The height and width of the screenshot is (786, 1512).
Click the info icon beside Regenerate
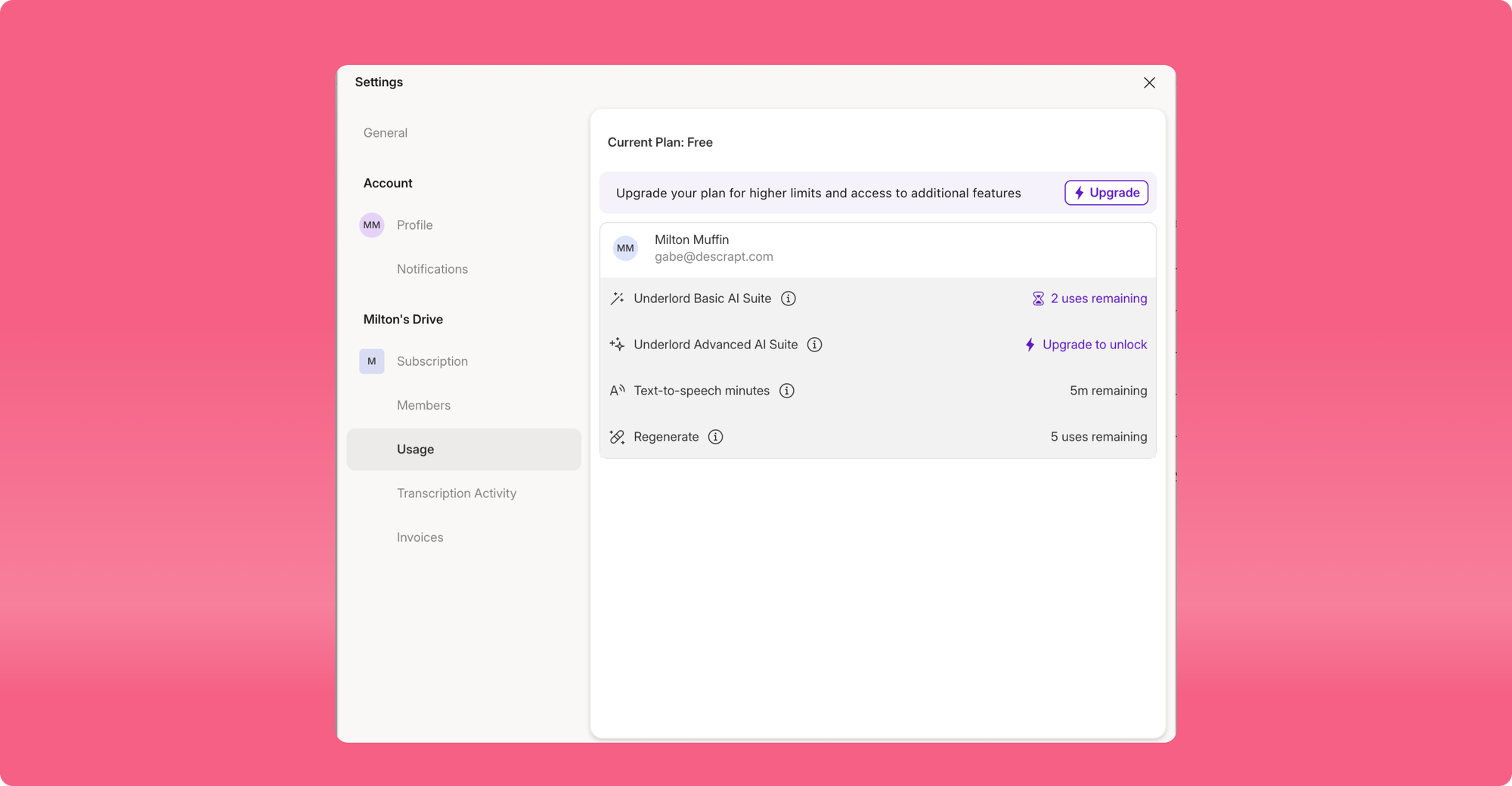tap(715, 437)
